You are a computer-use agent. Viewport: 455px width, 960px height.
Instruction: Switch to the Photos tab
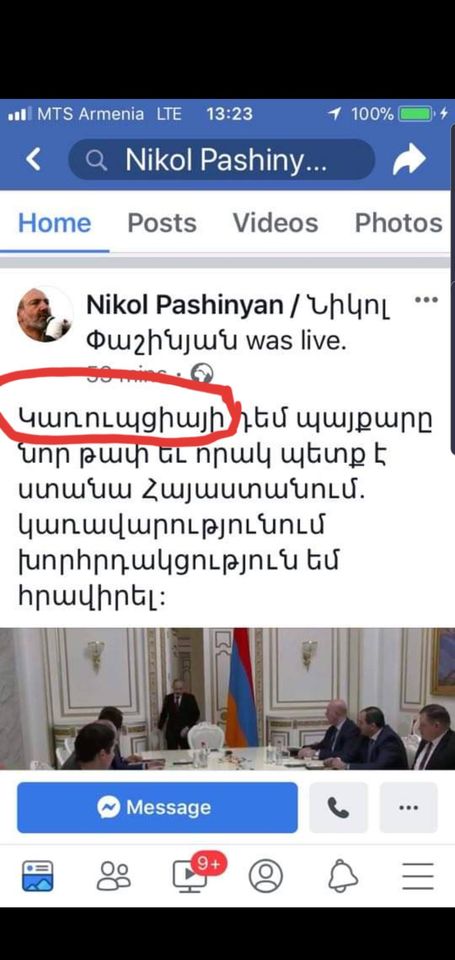pyautogui.click(x=399, y=223)
